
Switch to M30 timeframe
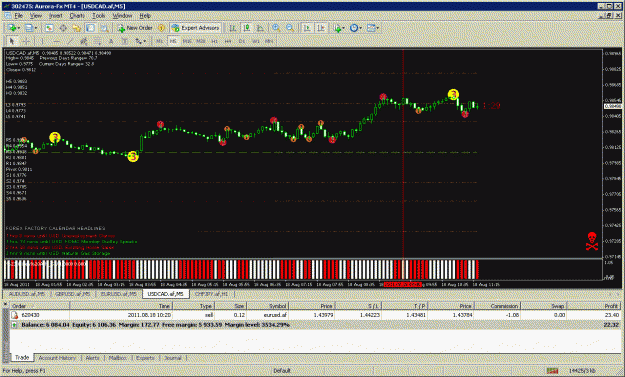pos(200,41)
